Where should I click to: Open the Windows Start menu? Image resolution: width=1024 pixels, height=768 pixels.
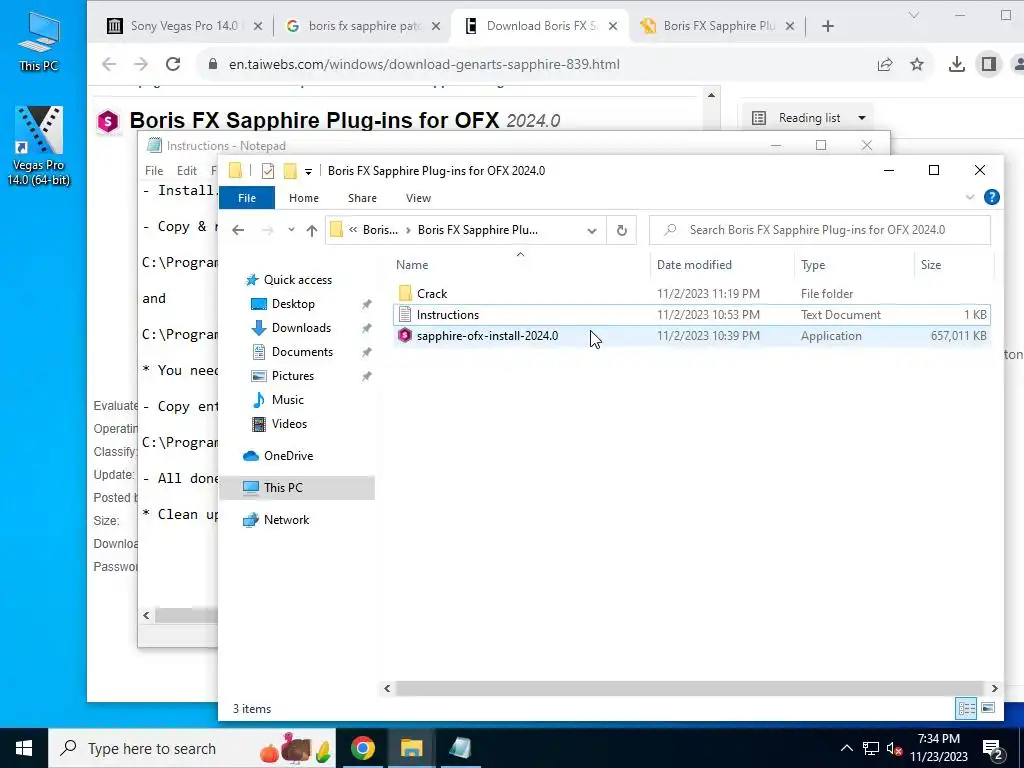pyautogui.click(x=24, y=748)
